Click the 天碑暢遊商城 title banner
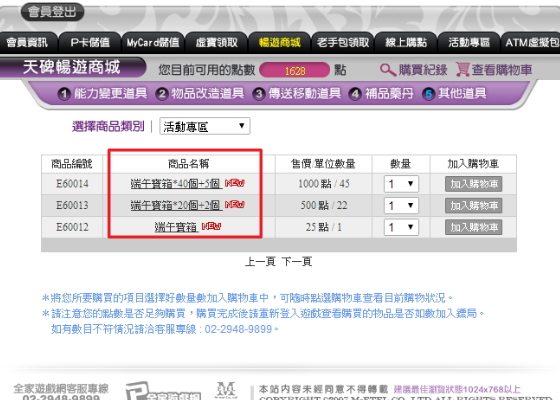Viewport: 560px width, 400px height. (72, 67)
